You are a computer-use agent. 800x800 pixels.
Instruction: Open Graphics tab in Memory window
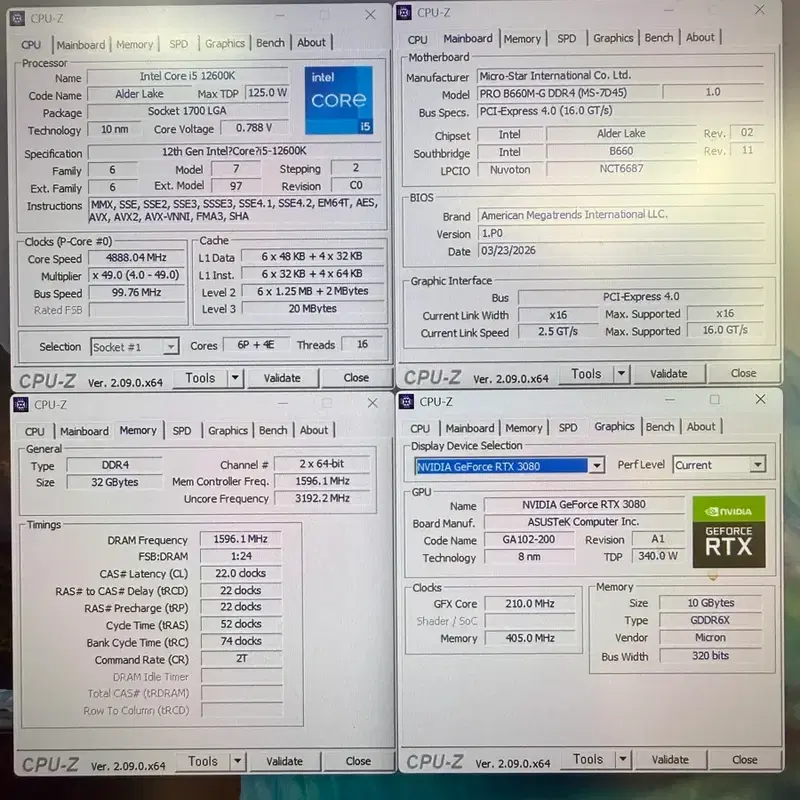(228, 431)
